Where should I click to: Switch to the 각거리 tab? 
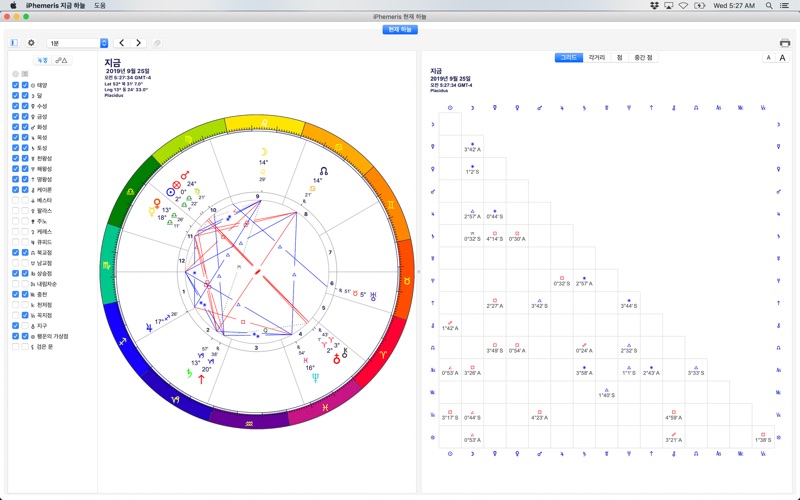pos(597,58)
